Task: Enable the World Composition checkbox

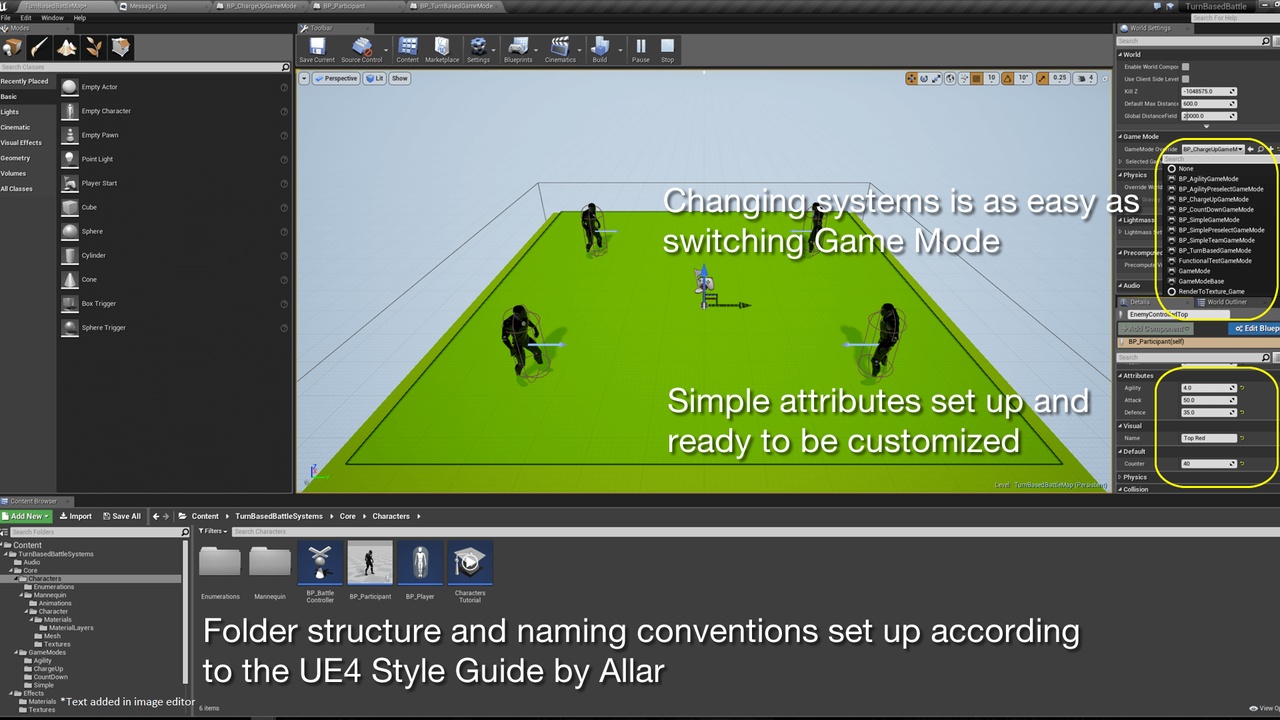Action: click(1186, 67)
